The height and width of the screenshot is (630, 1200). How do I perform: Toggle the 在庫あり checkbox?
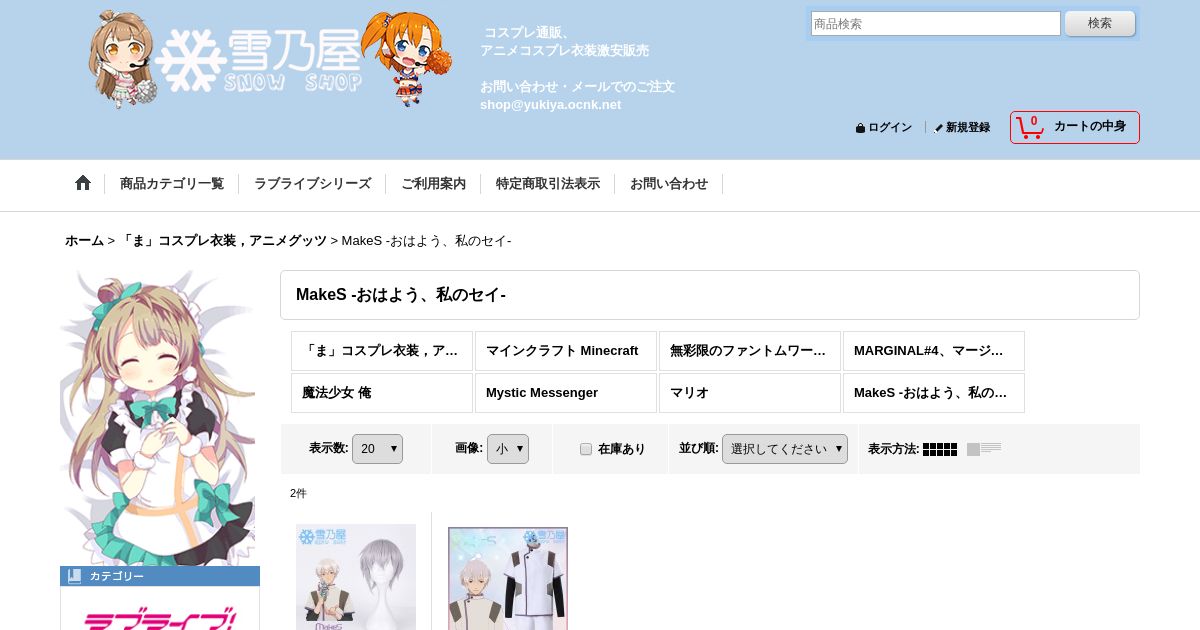click(x=586, y=449)
